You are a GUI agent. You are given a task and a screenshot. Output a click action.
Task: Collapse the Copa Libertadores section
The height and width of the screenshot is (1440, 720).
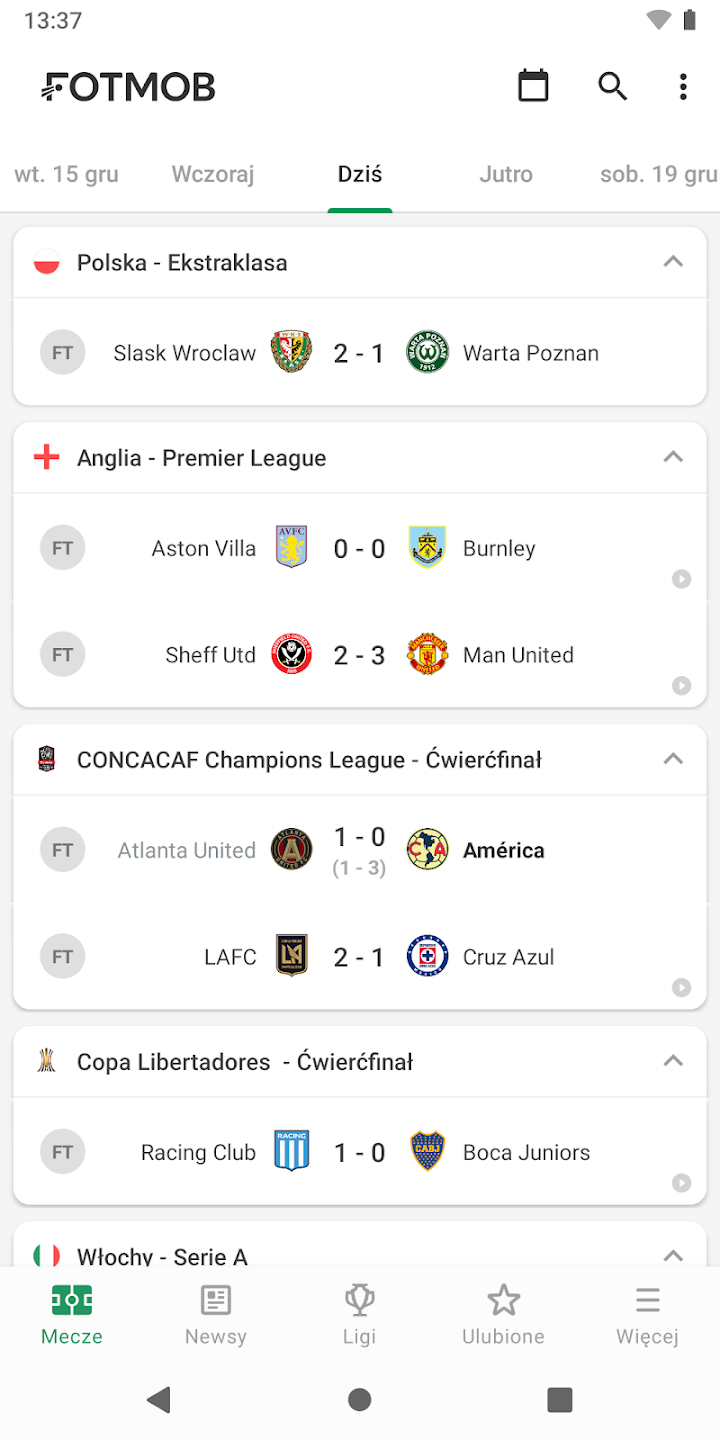click(673, 1061)
